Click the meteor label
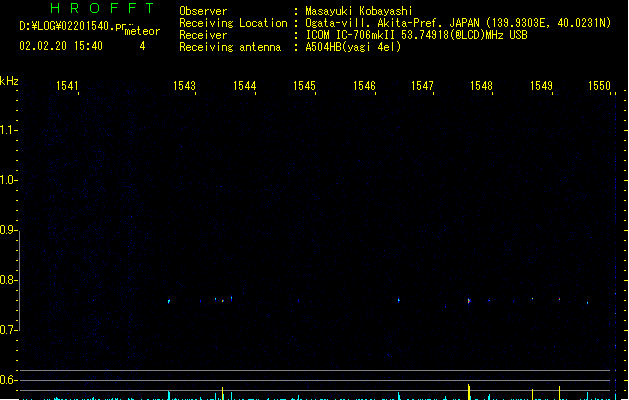The height and width of the screenshot is (400, 629). [142, 31]
